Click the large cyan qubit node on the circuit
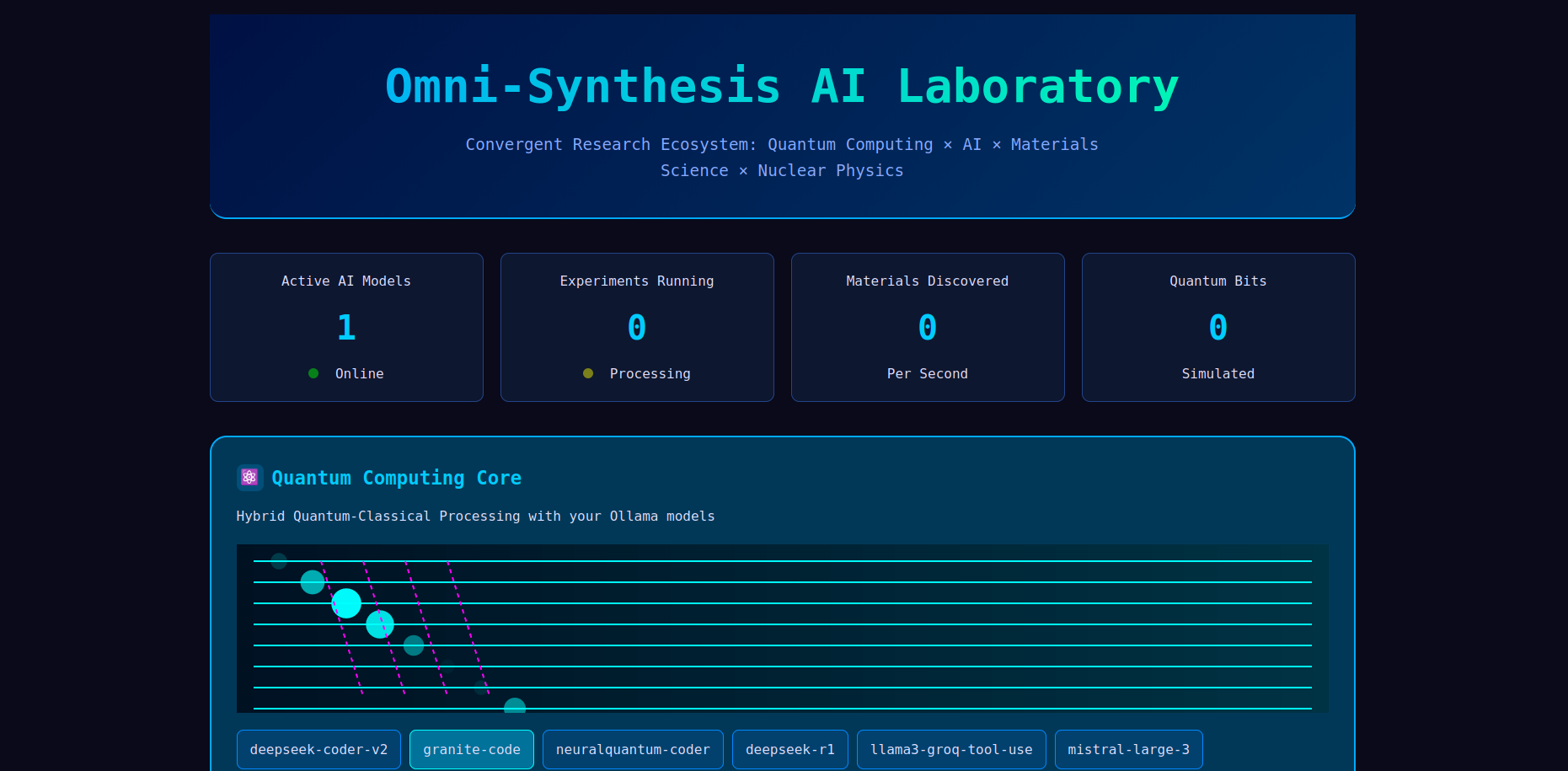 click(x=346, y=602)
